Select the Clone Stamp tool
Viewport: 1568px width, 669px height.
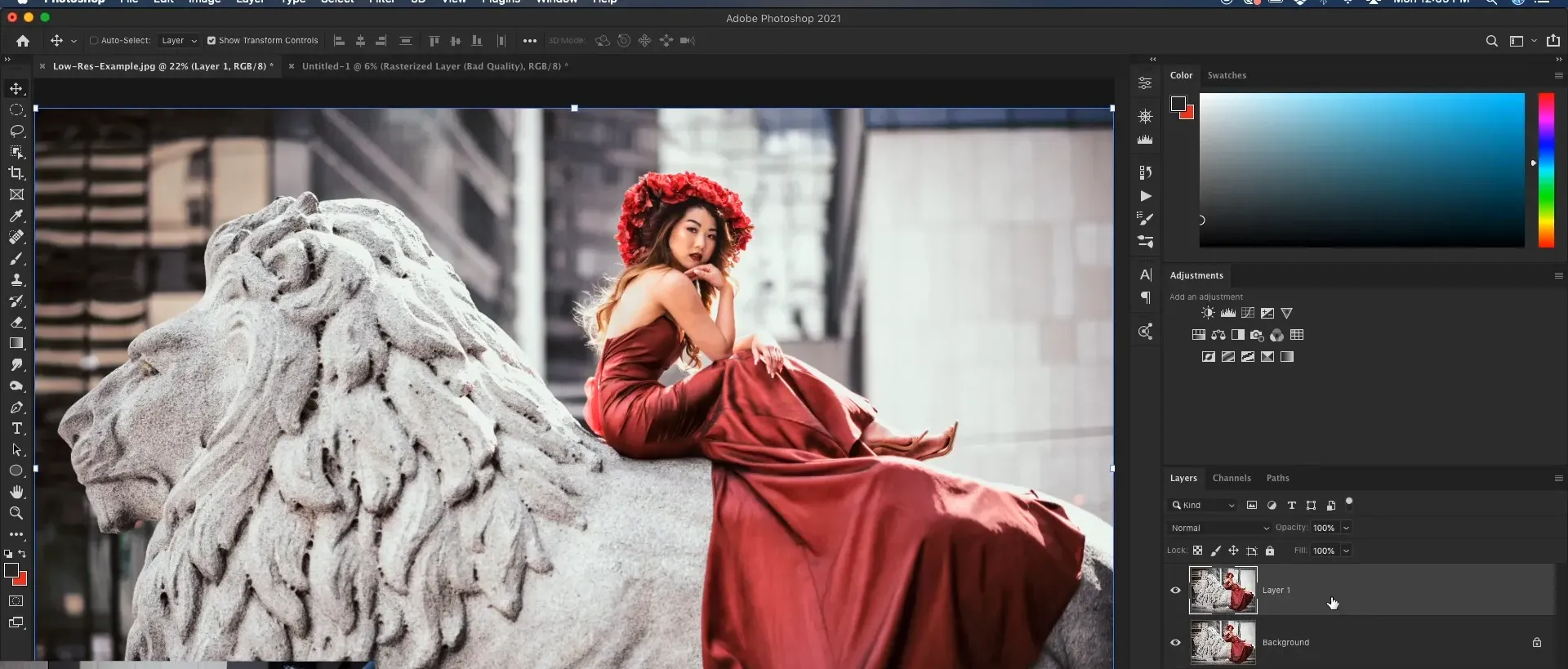16,279
